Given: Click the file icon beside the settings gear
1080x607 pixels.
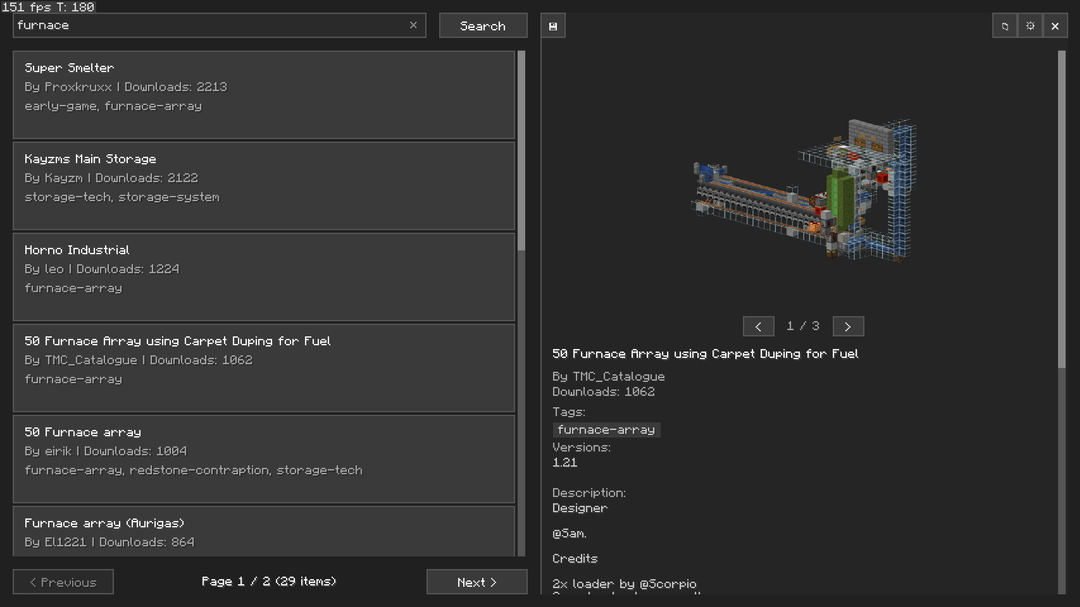Looking at the screenshot, I should coord(1005,26).
